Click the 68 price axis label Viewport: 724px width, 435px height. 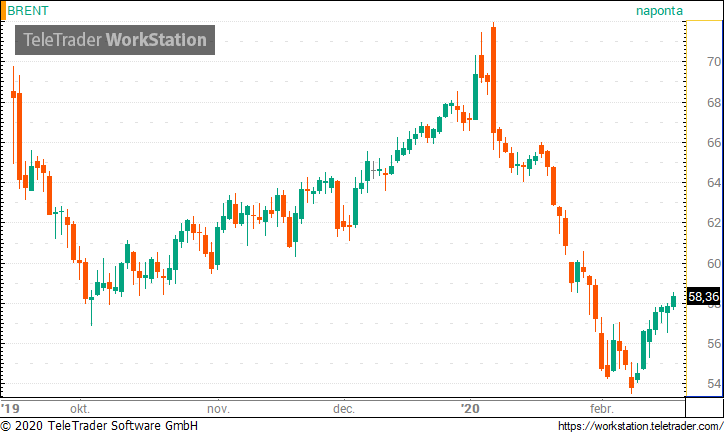point(714,103)
